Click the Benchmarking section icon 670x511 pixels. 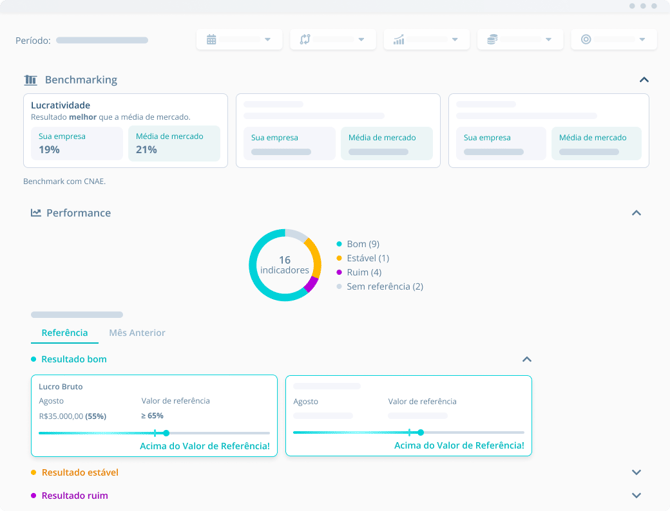[x=31, y=80]
